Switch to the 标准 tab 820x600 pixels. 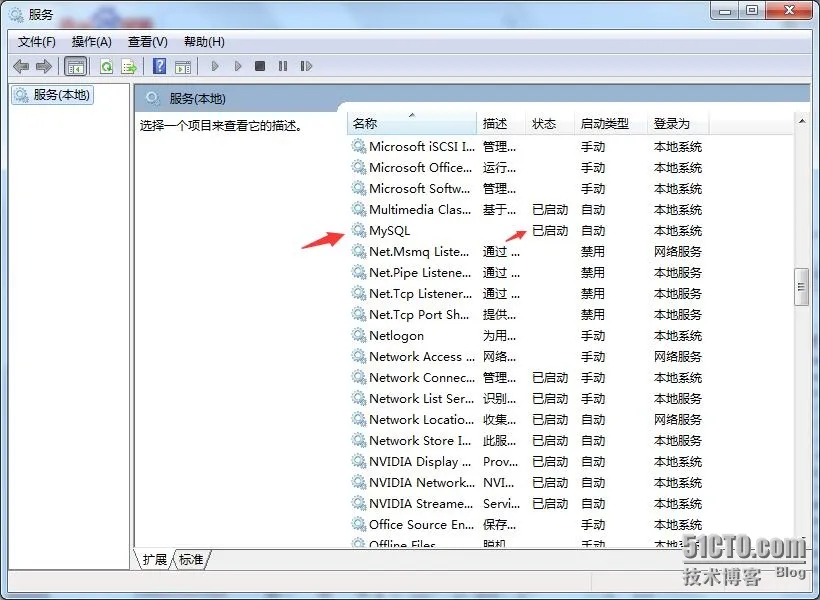click(190, 560)
